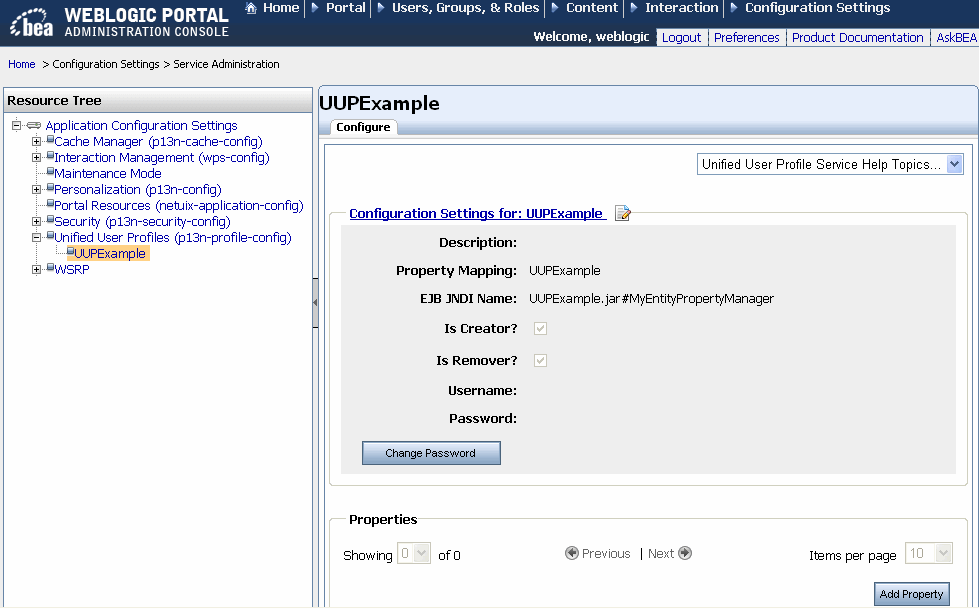Screen dimensions: 979x609
Task: Open the Users, Groups & Roles menu
Action: [463, 8]
